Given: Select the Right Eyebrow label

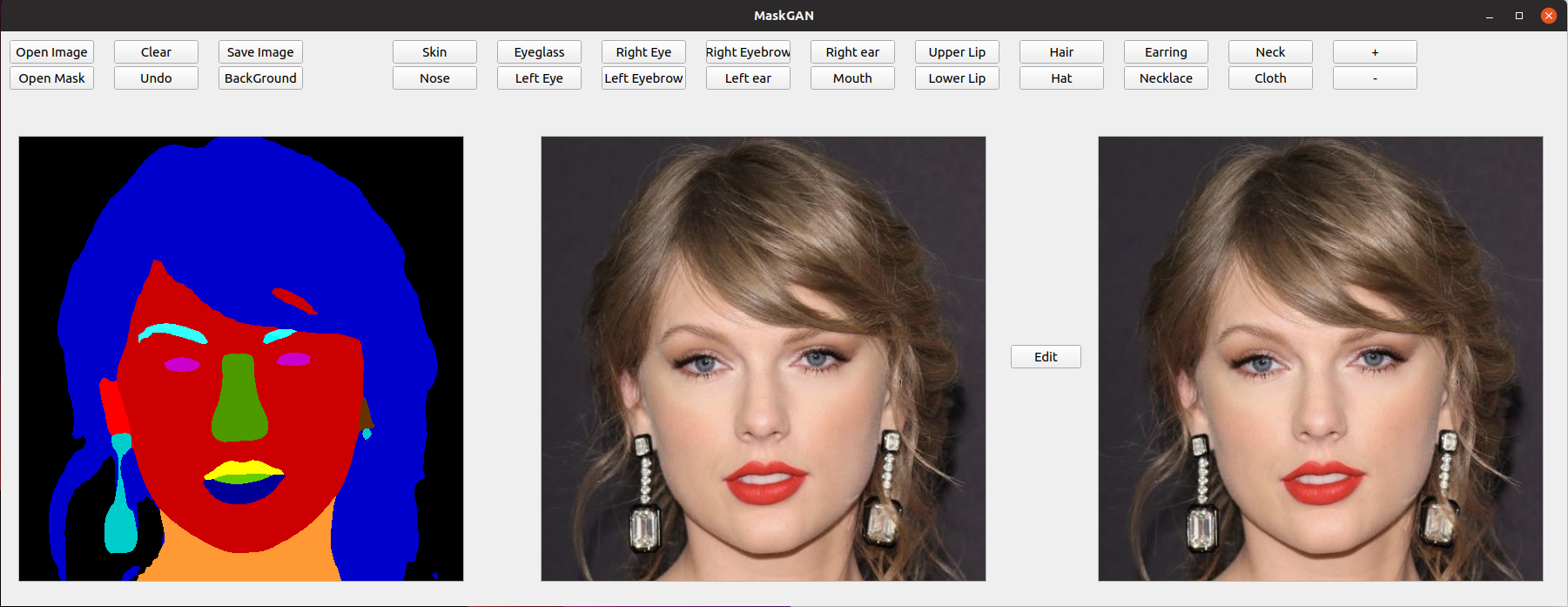Looking at the screenshot, I should pos(748,52).
